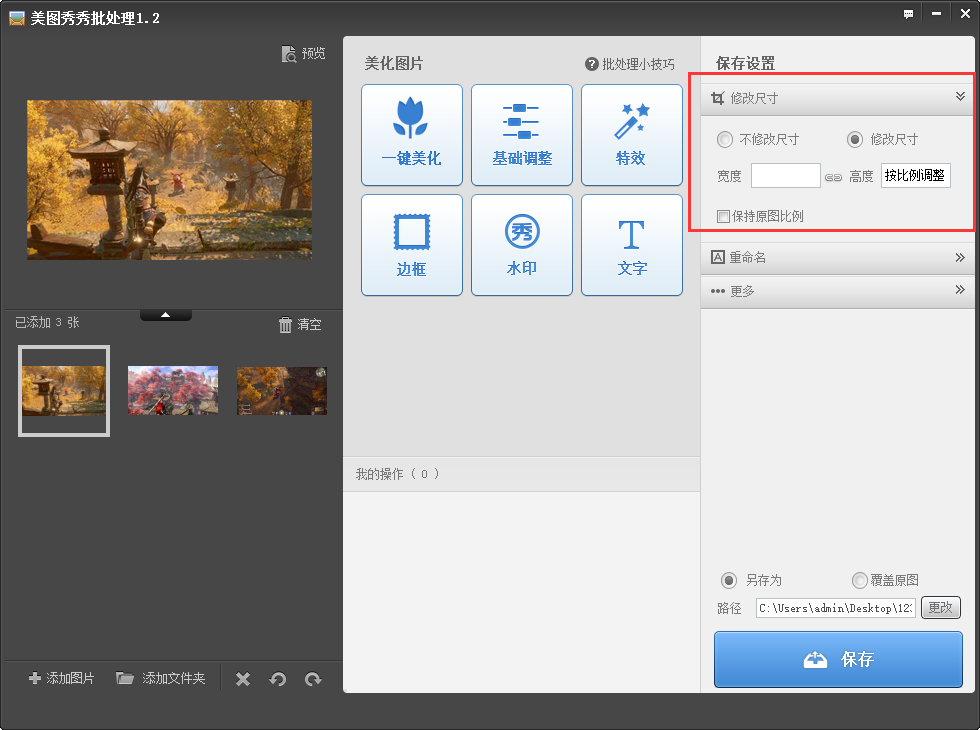Collapse the 修改尺寸 resize panel
The image size is (980, 730).
[961, 97]
